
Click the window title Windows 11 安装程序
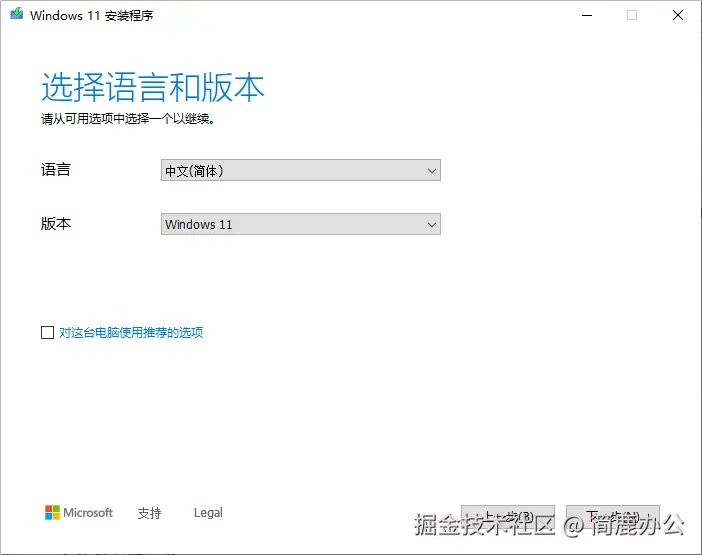click(x=92, y=16)
